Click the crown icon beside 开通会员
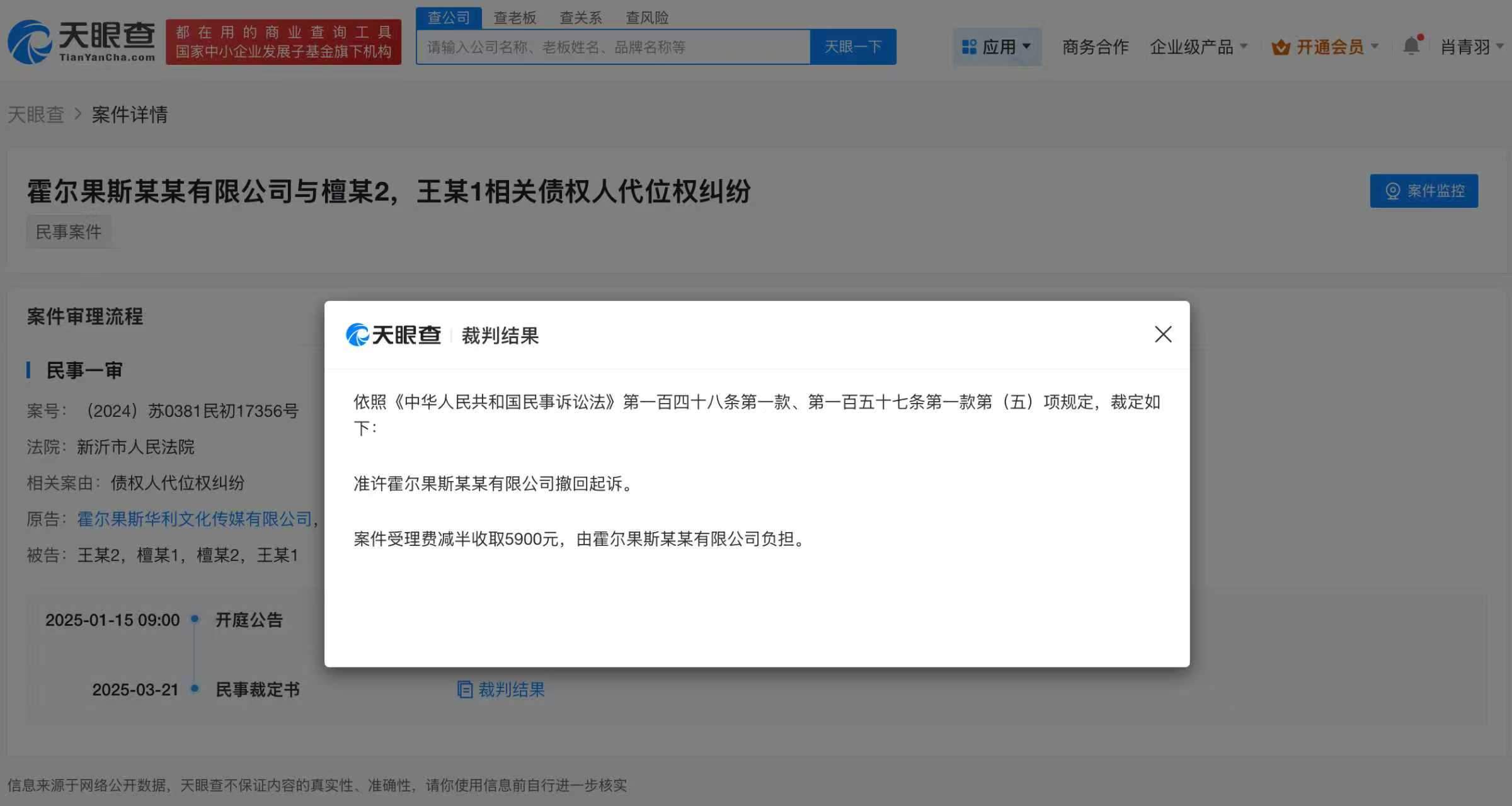This screenshot has width=1512, height=806. [1280, 47]
